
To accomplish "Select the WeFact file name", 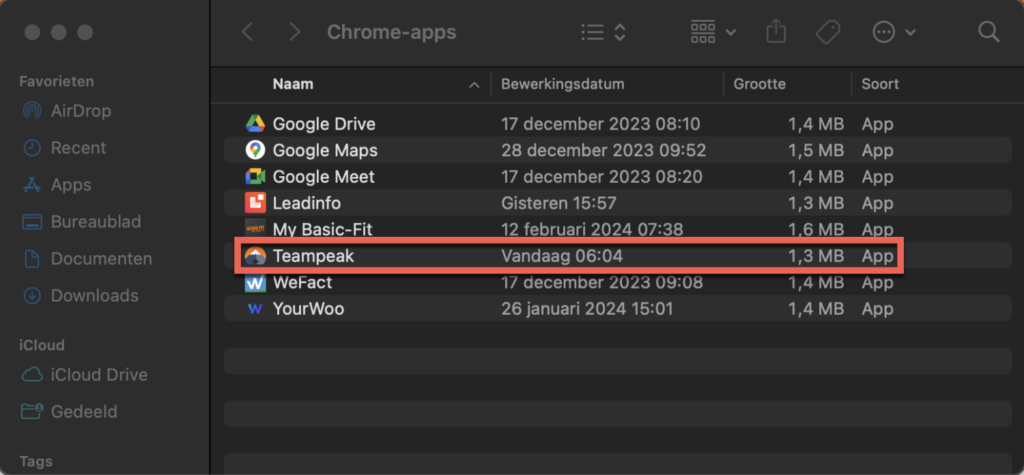I will click(x=302, y=283).
